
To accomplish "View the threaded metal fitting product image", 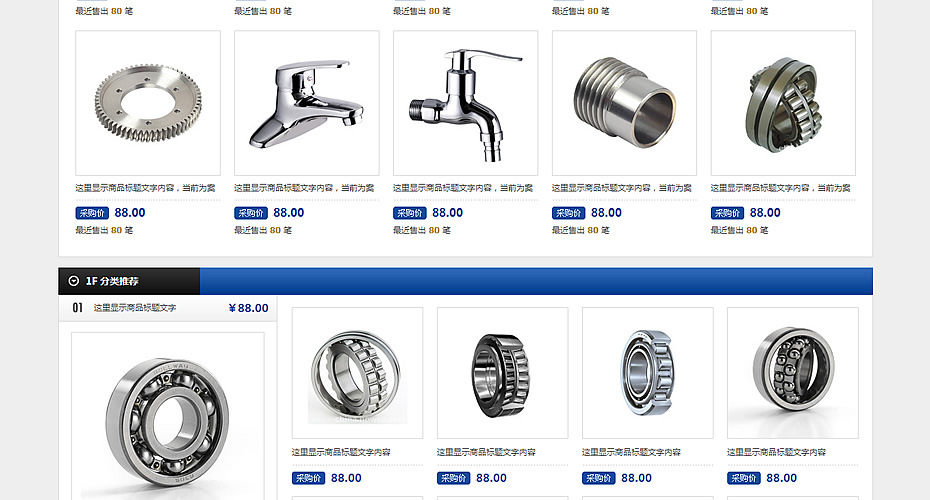I will pyautogui.click(x=625, y=103).
